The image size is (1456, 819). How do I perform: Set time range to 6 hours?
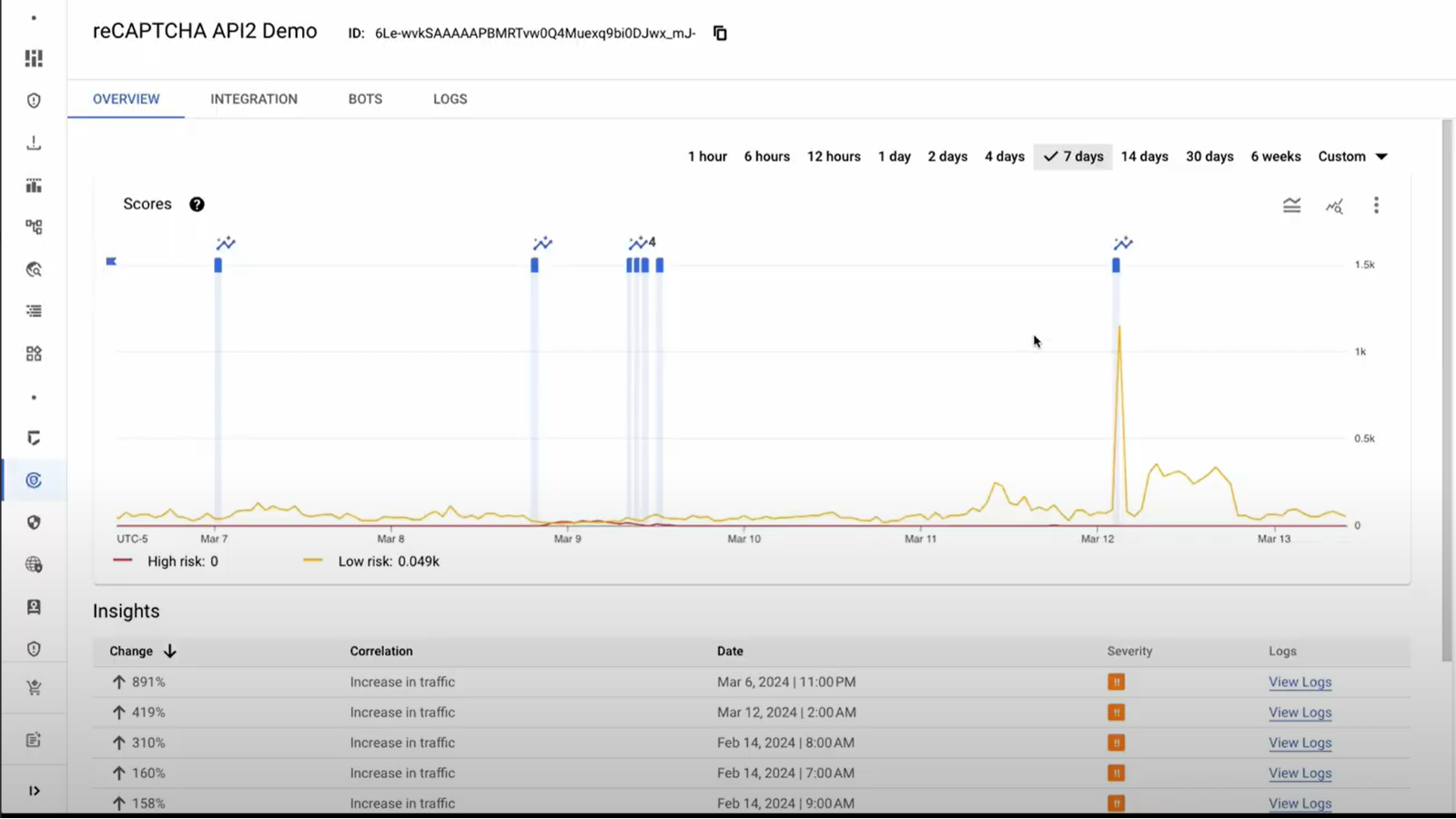coord(767,157)
